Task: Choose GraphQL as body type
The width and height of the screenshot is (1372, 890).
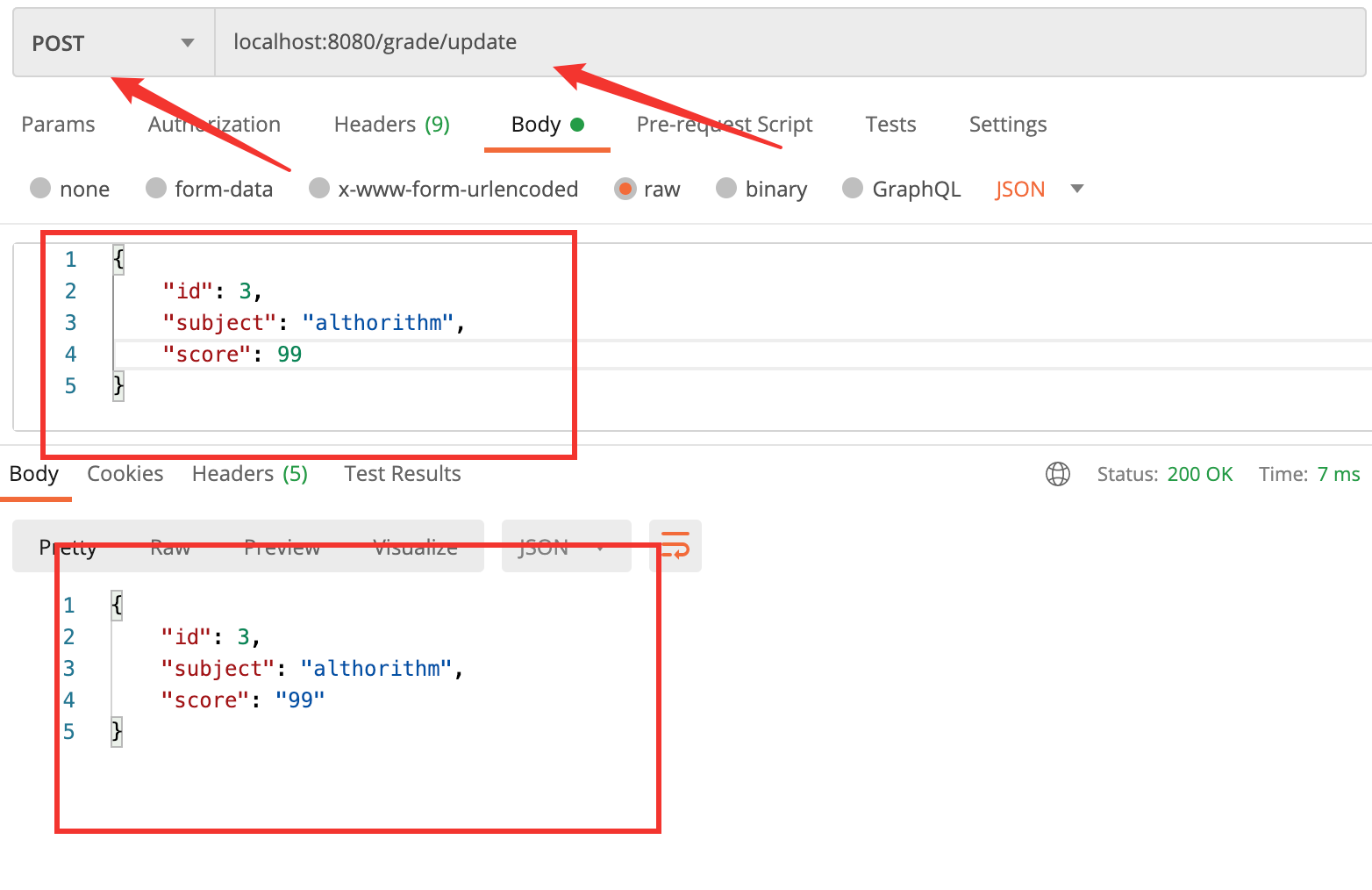Action: [x=853, y=189]
